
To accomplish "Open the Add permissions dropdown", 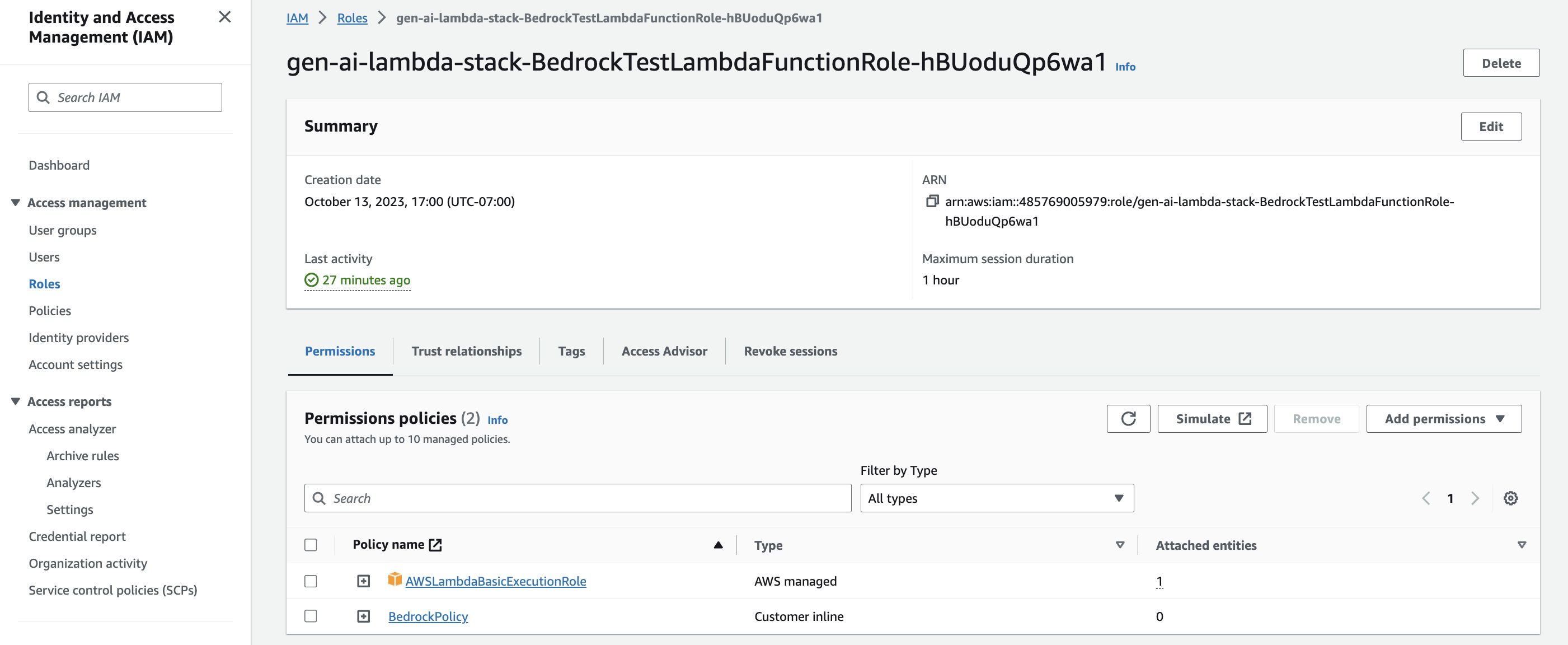I will pyautogui.click(x=1443, y=419).
